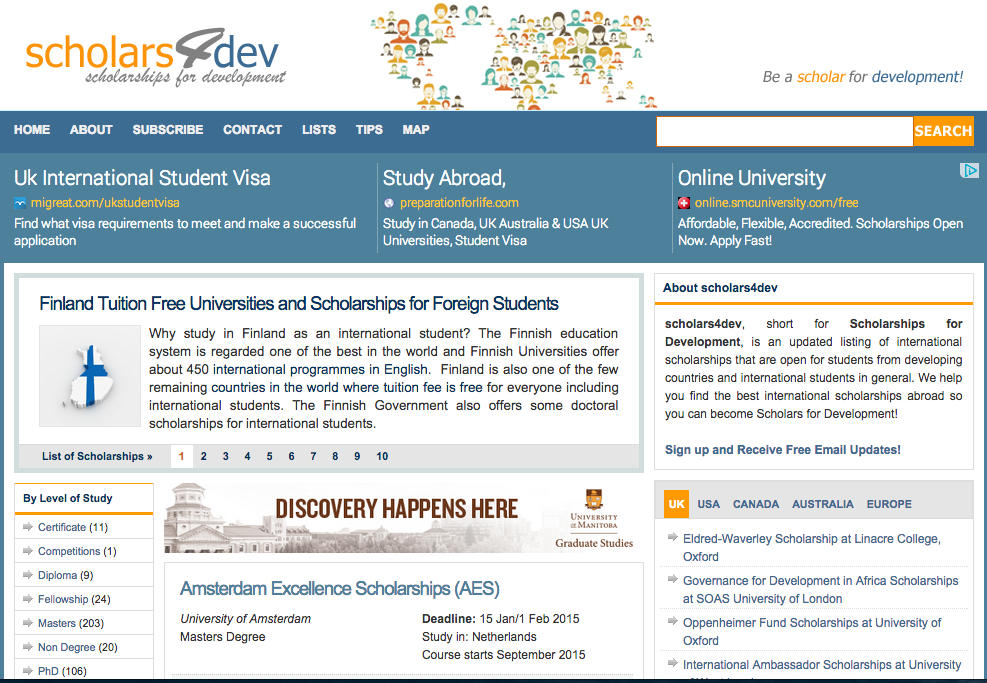Click the University of Manitoba crest logo
This screenshot has height=683, width=987.
pyautogui.click(x=594, y=499)
